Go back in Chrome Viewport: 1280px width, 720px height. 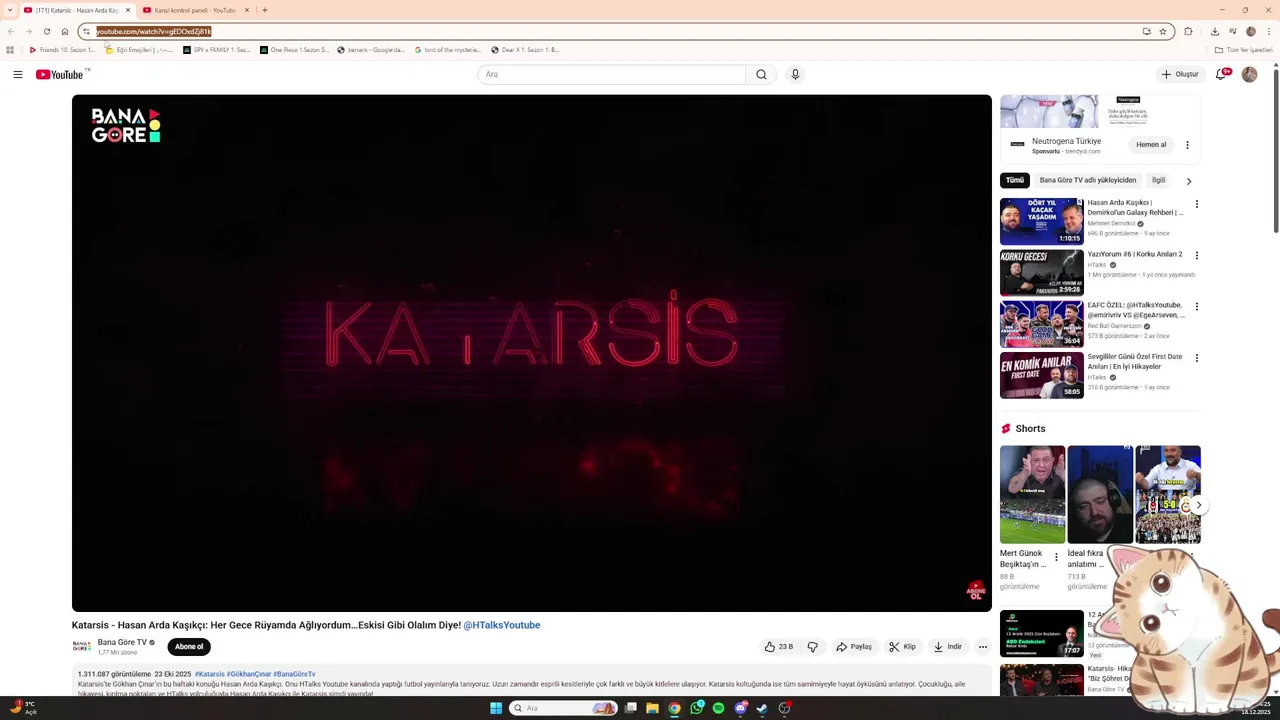tap(11, 31)
